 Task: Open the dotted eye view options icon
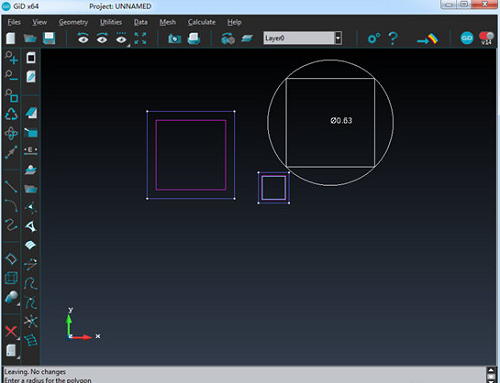[x=121, y=39]
